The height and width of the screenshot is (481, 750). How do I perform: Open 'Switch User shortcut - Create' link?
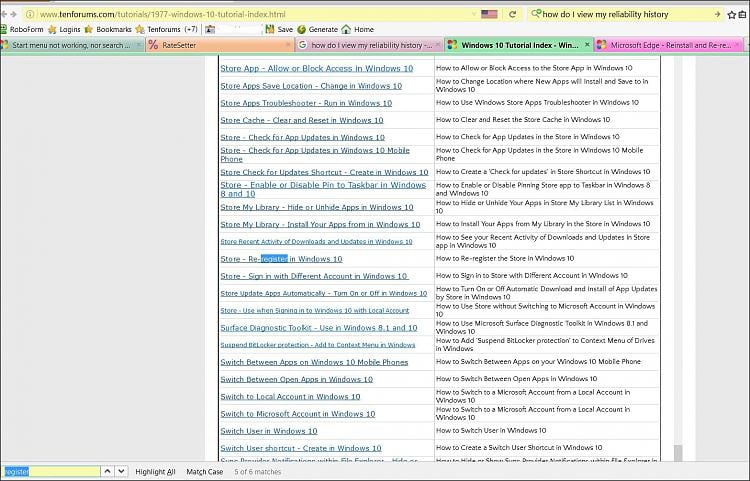click(x=301, y=448)
